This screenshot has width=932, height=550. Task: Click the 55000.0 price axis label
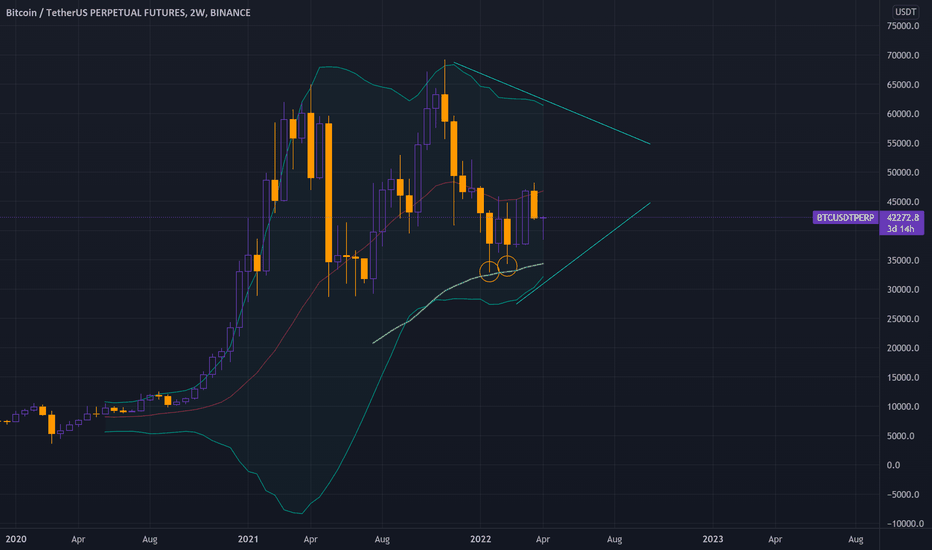click(902, 143)
